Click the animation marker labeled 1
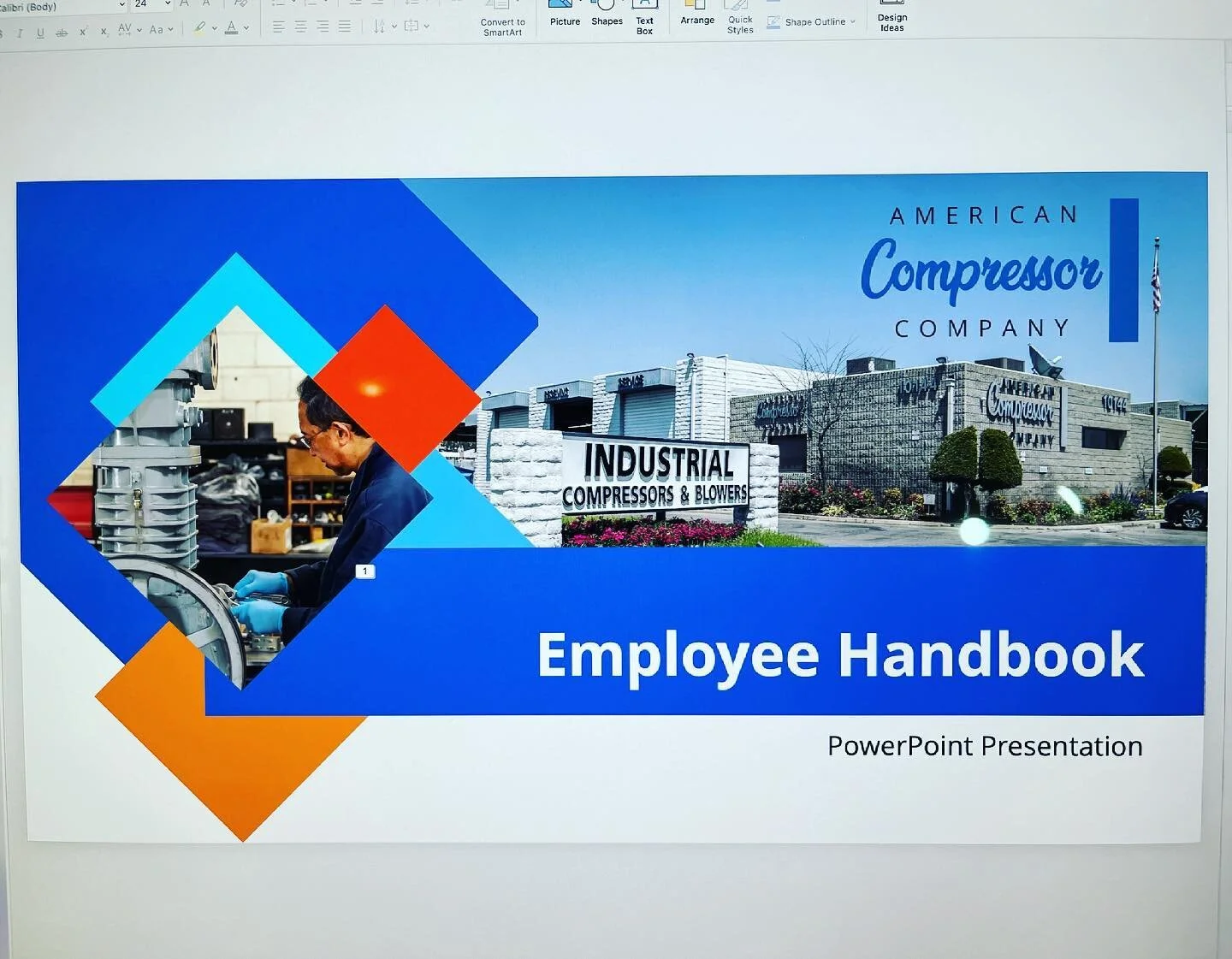 [x=365, y=571]
